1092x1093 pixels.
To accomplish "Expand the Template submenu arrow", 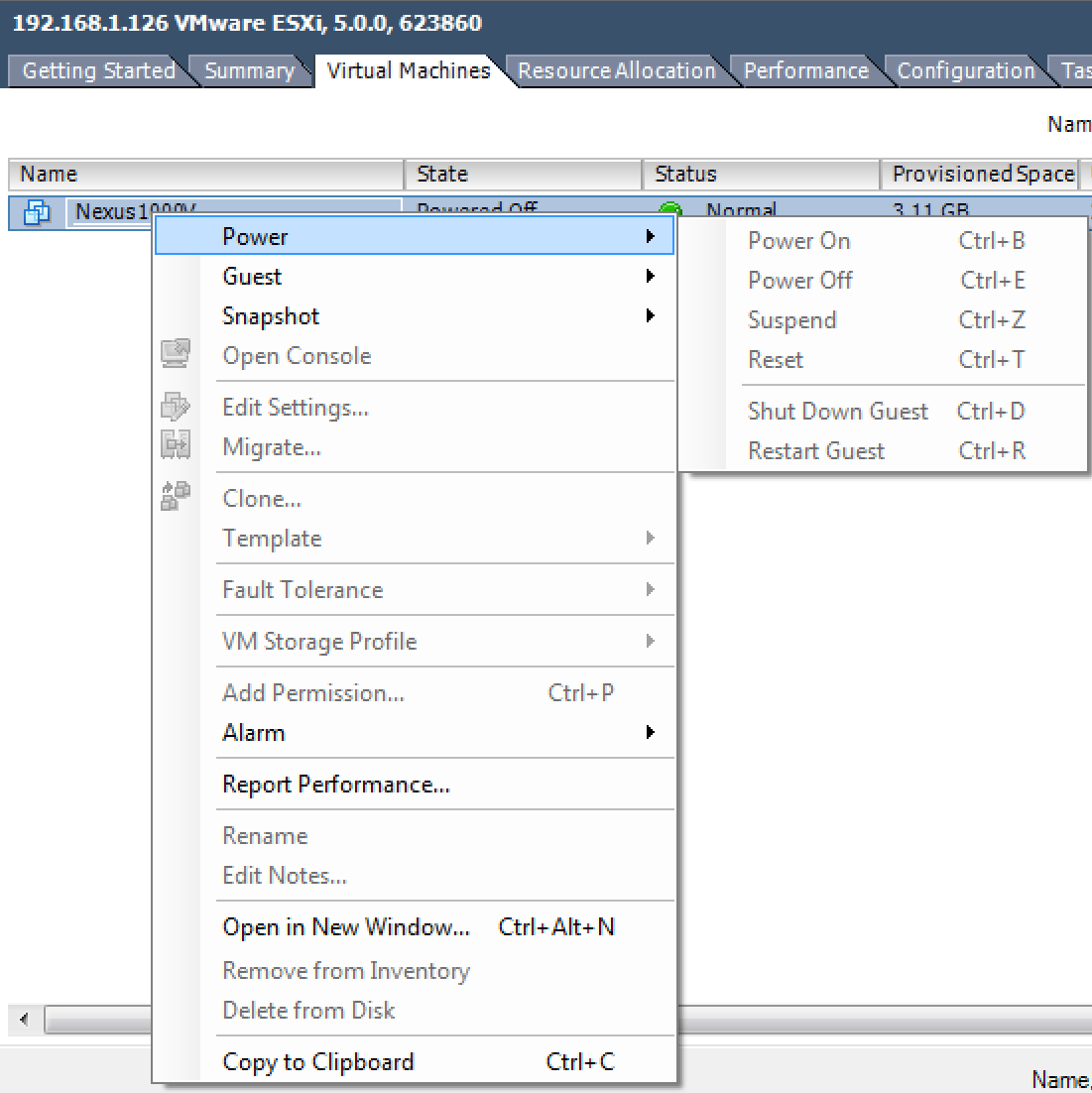I will click(651, 538).
